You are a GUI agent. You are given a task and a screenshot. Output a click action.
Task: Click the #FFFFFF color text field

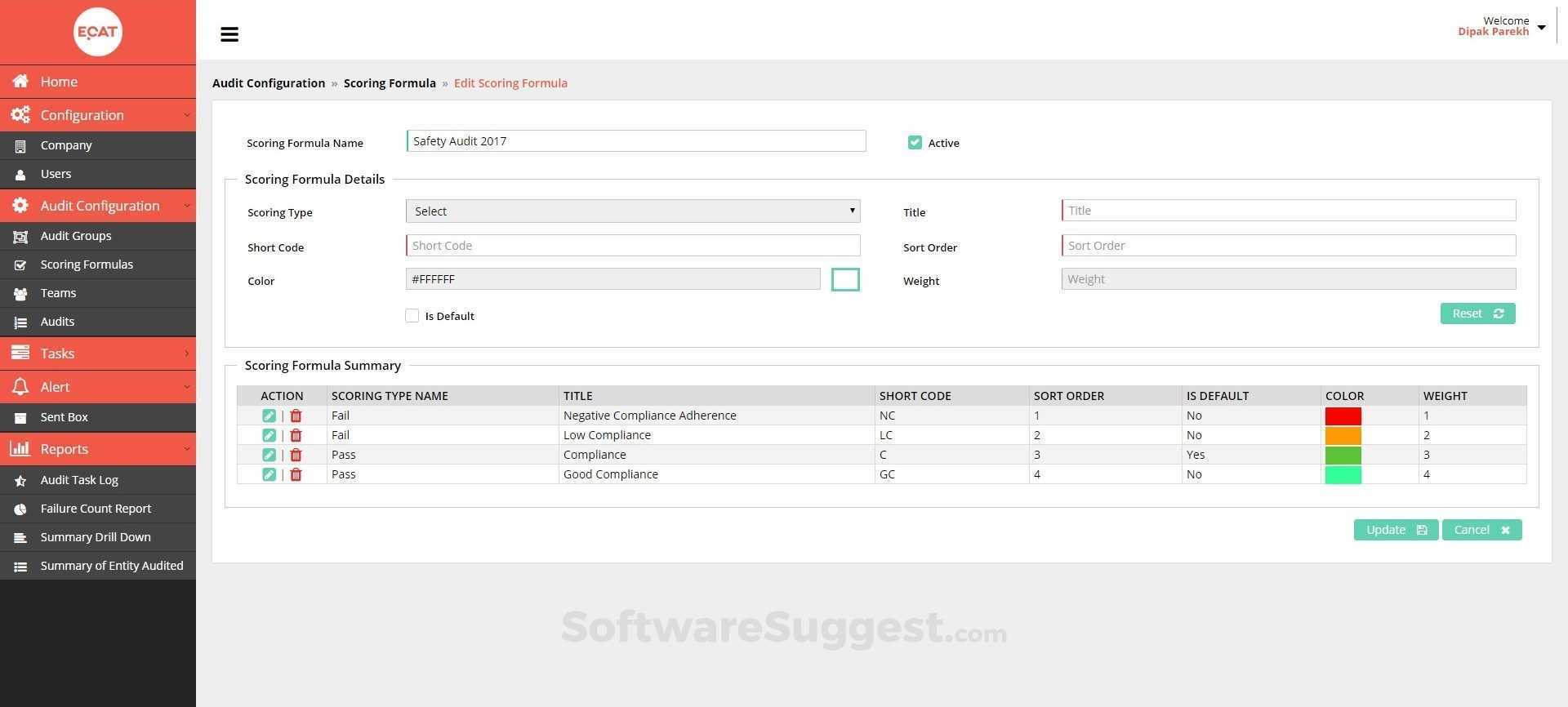(613, 279)
